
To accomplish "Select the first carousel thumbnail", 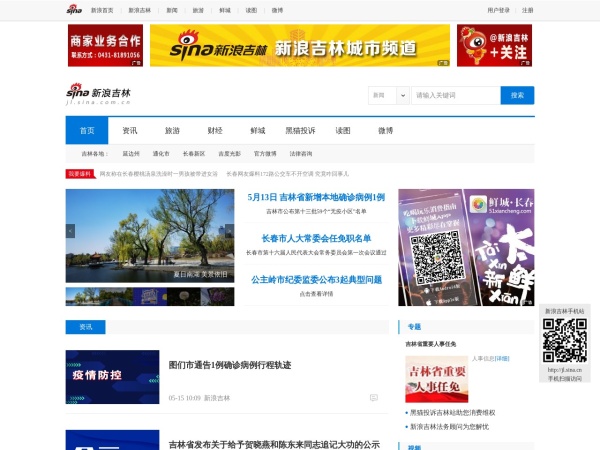I will click(x=83, y=297).
